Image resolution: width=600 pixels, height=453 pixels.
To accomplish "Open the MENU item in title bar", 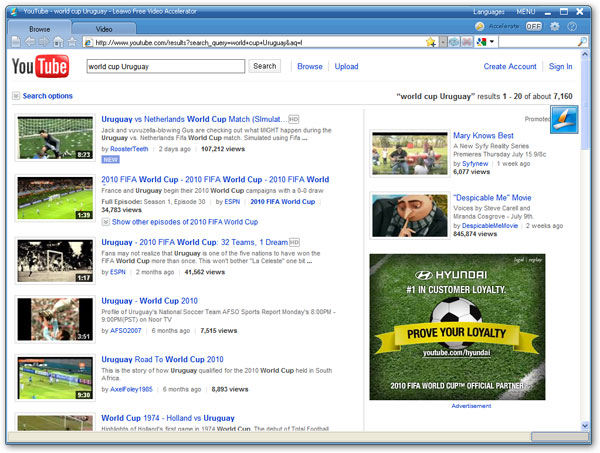I will click(525, 11).
